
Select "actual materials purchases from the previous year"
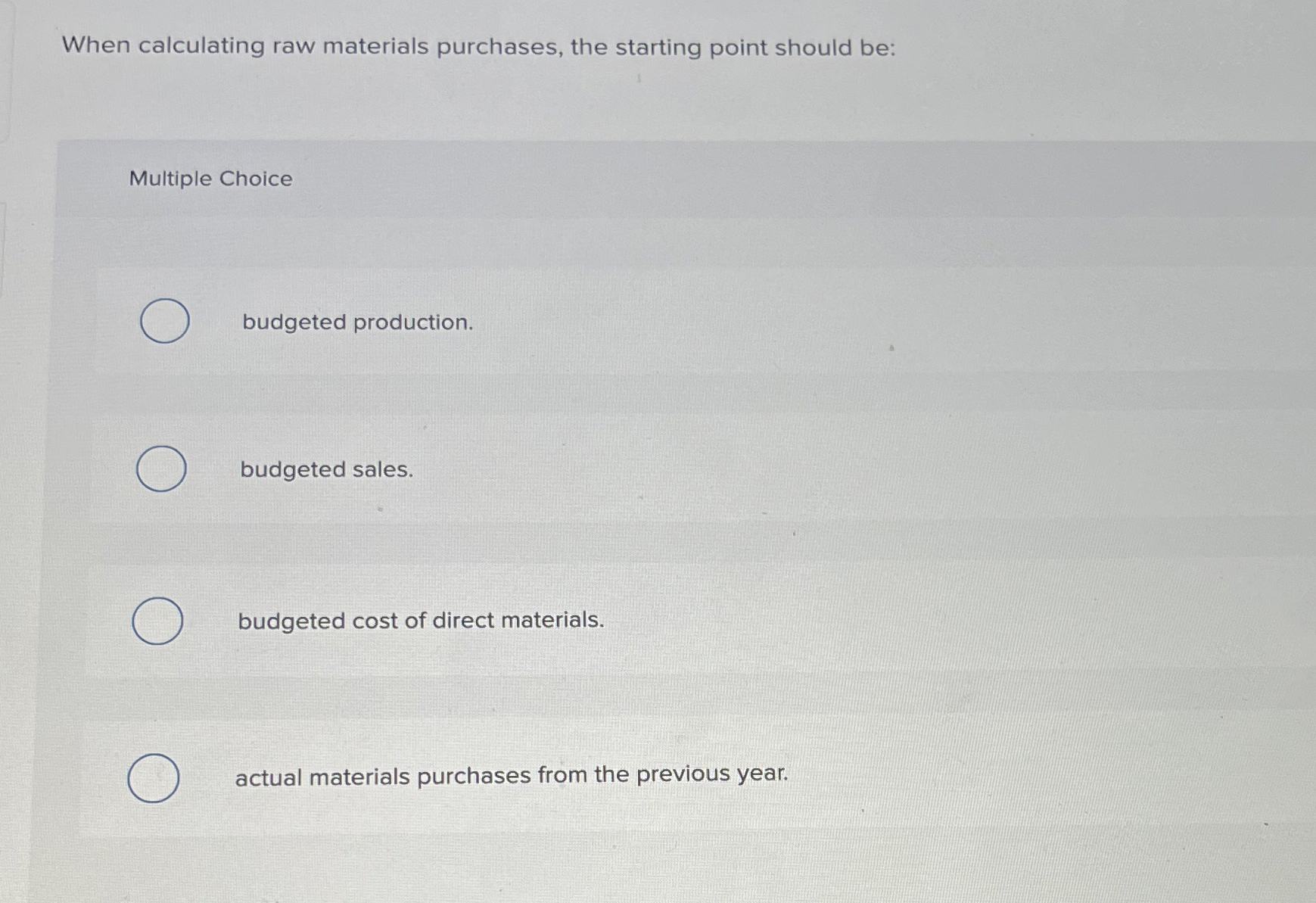pos(154,777)
